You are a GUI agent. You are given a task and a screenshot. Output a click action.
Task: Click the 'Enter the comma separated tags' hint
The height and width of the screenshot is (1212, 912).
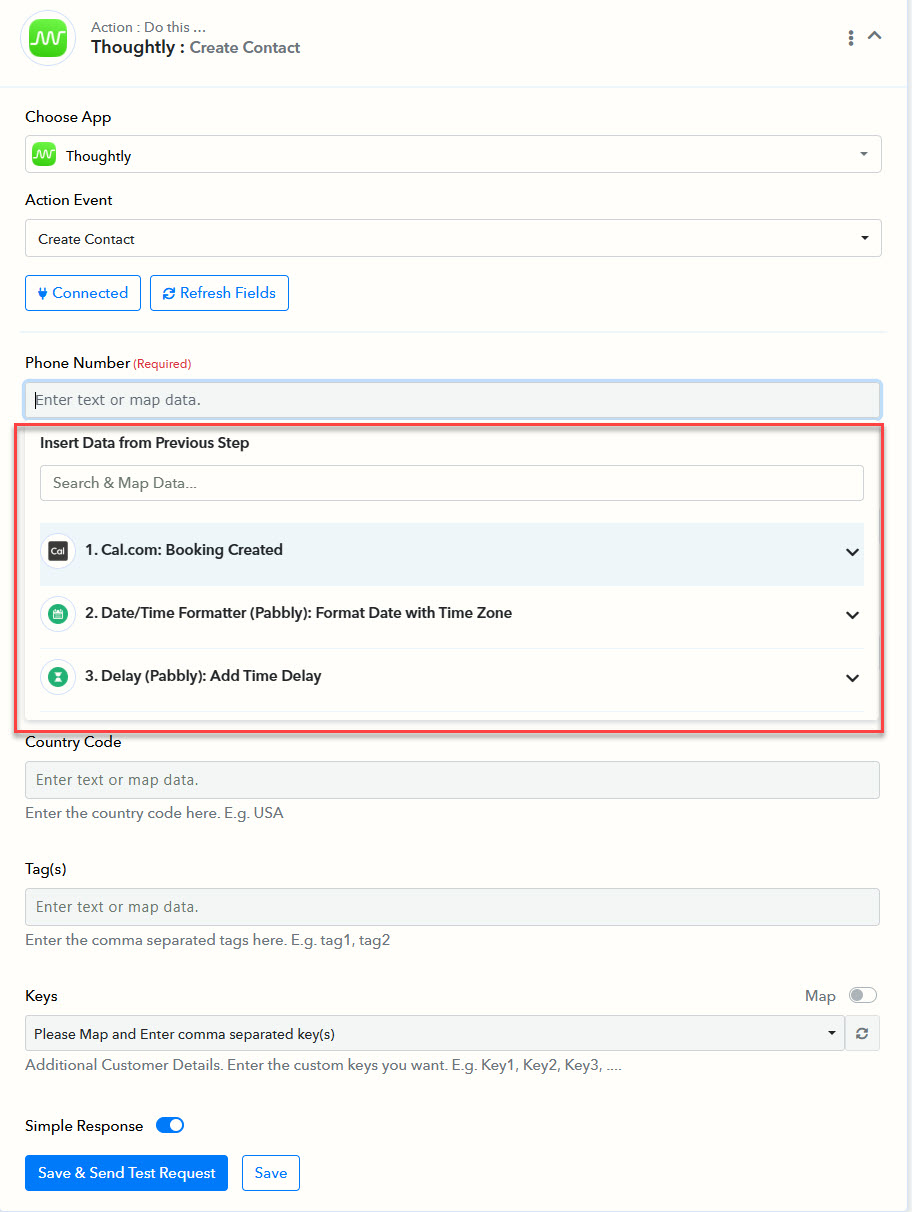point(207,940)
